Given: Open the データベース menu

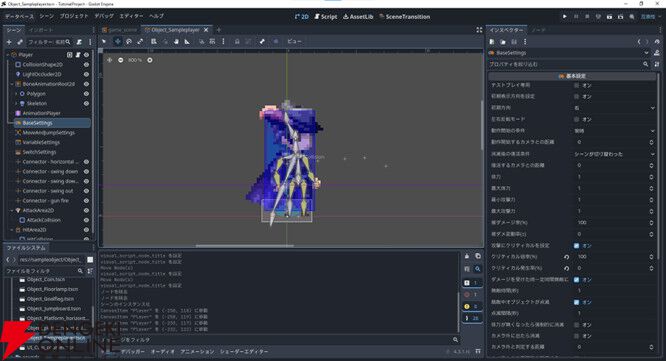Looking at the screenshot, I should (x=19, y=16).
